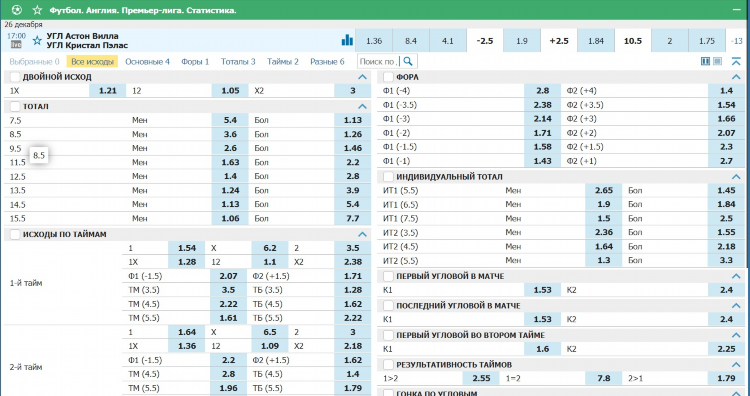Screen dimensions: 750x396
Task: Collapse all markets with top arrow icon
Action: (736, 61)
